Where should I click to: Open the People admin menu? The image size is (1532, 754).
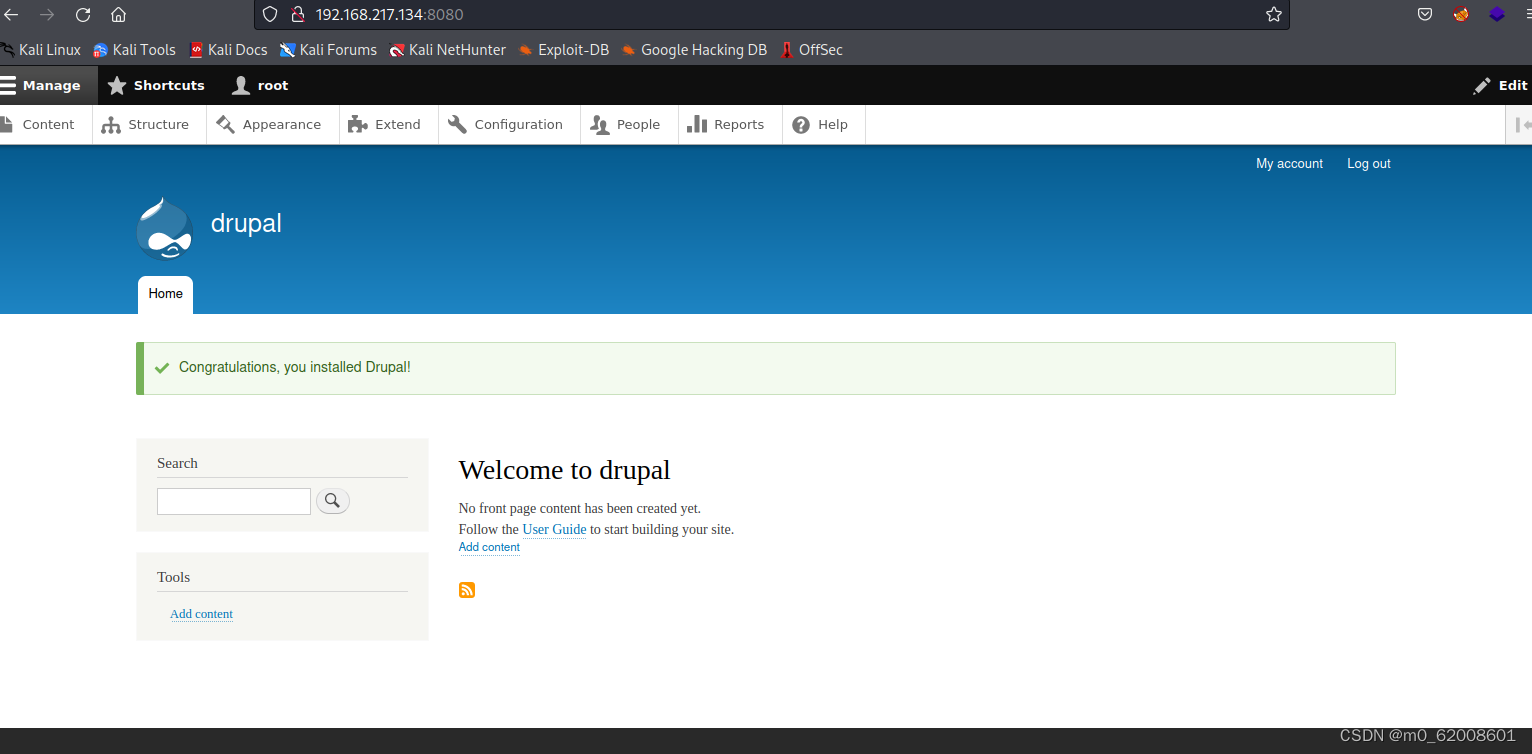coord(628,125)
